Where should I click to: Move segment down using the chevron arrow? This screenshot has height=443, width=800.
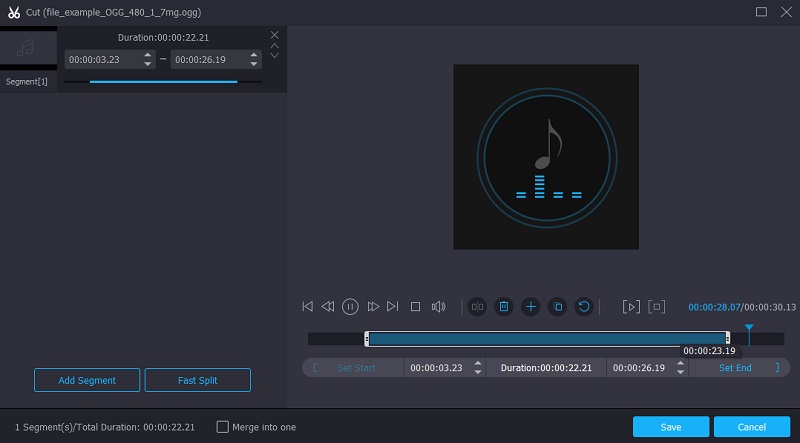275,56
